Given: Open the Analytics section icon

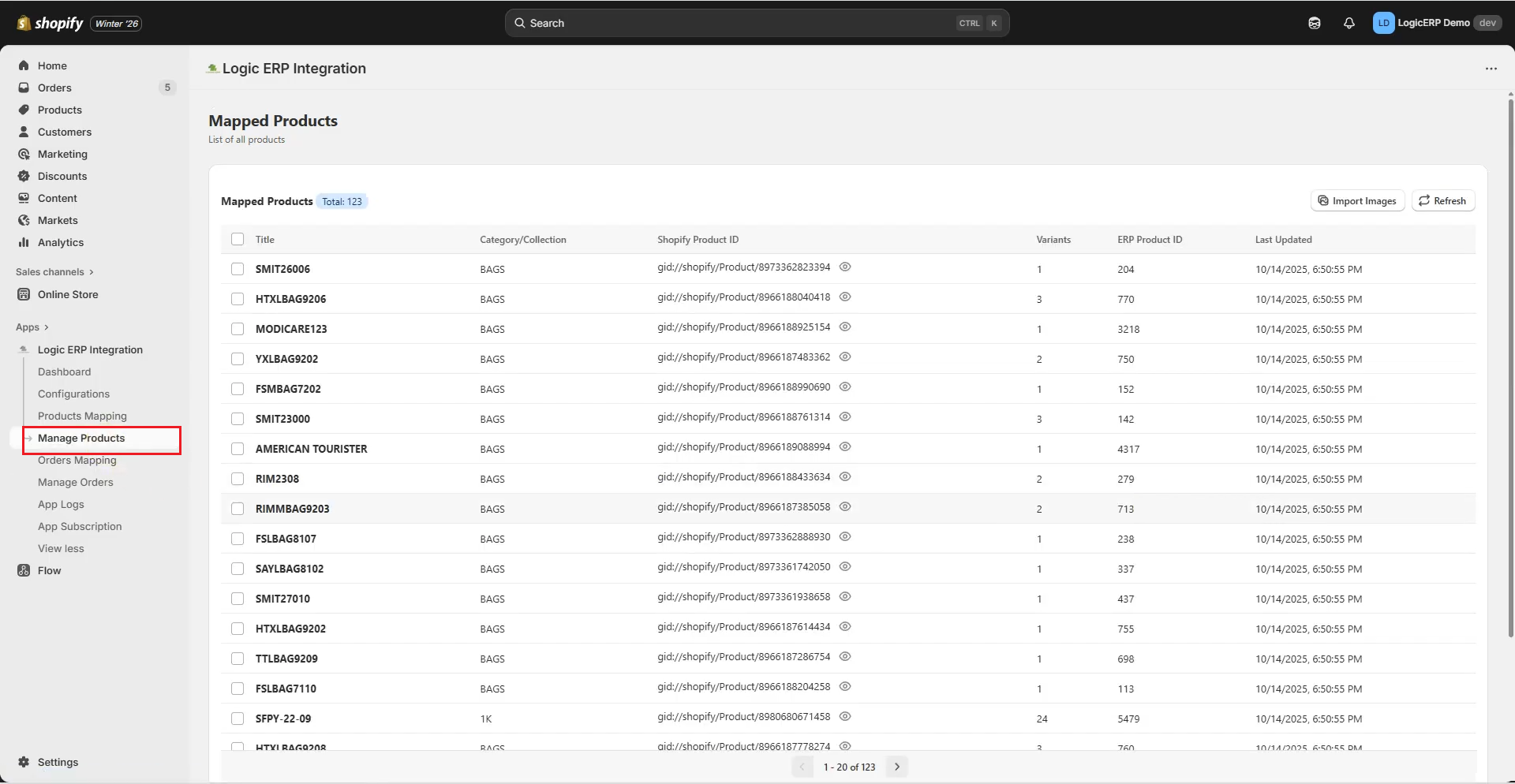Looking at the screenshot, I should [24, 242].
